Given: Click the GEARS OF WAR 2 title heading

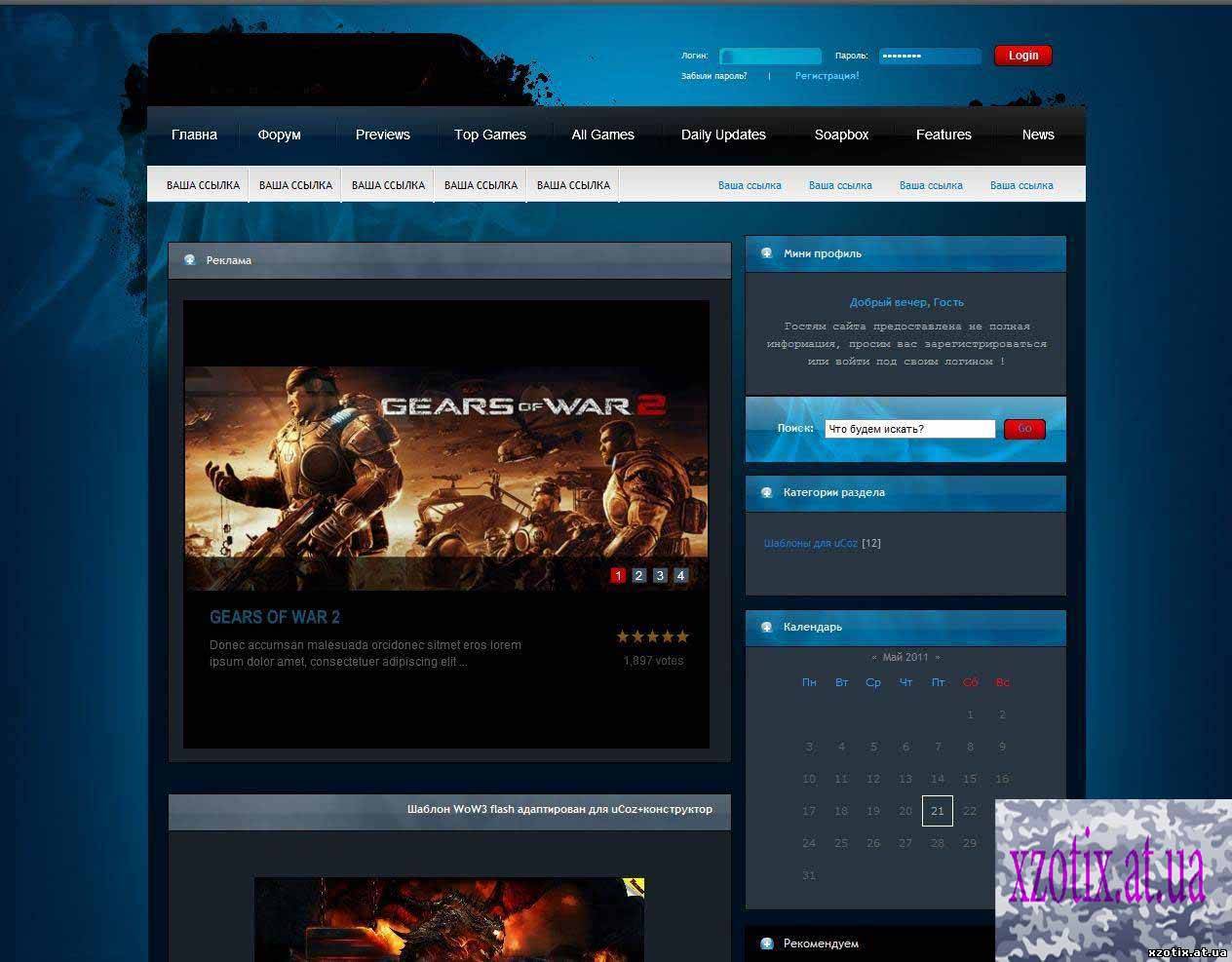Looking at the screenshot, I should (x=275, y=617).
